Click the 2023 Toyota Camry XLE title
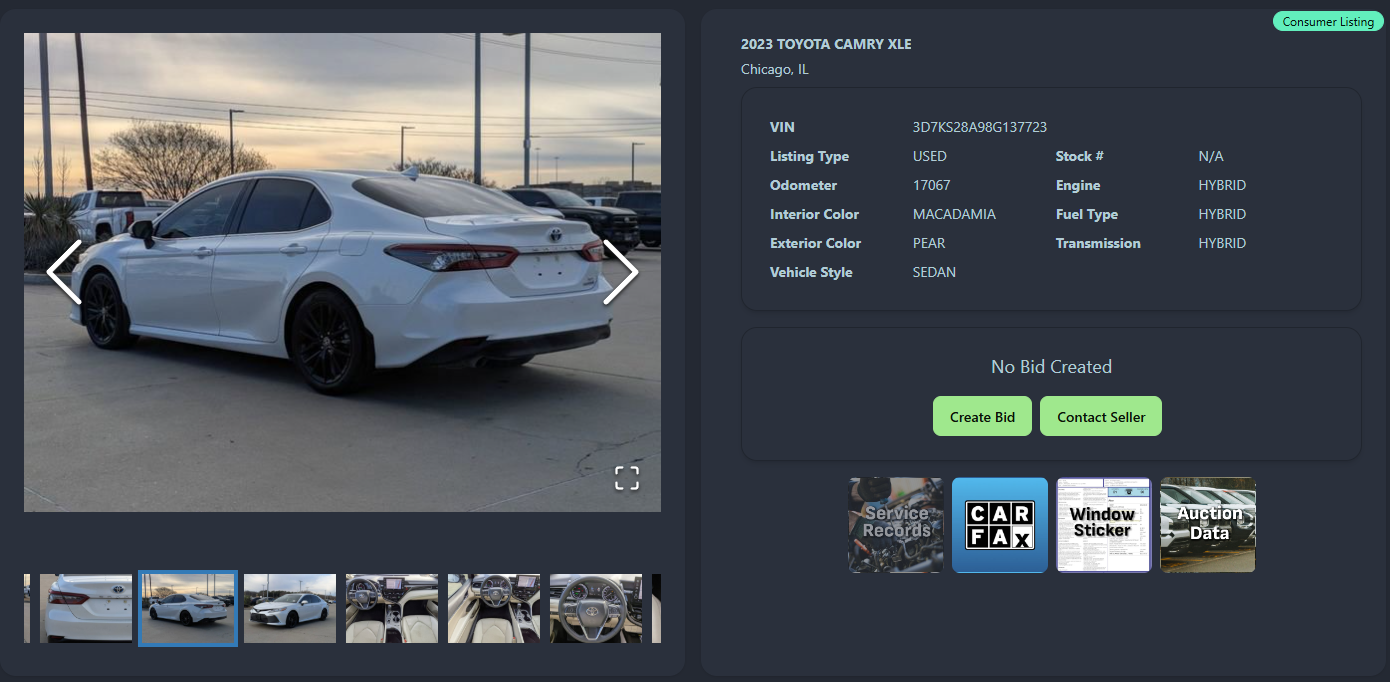The width and height of the screenshot is (1390, 682). [x=826, y=44]
